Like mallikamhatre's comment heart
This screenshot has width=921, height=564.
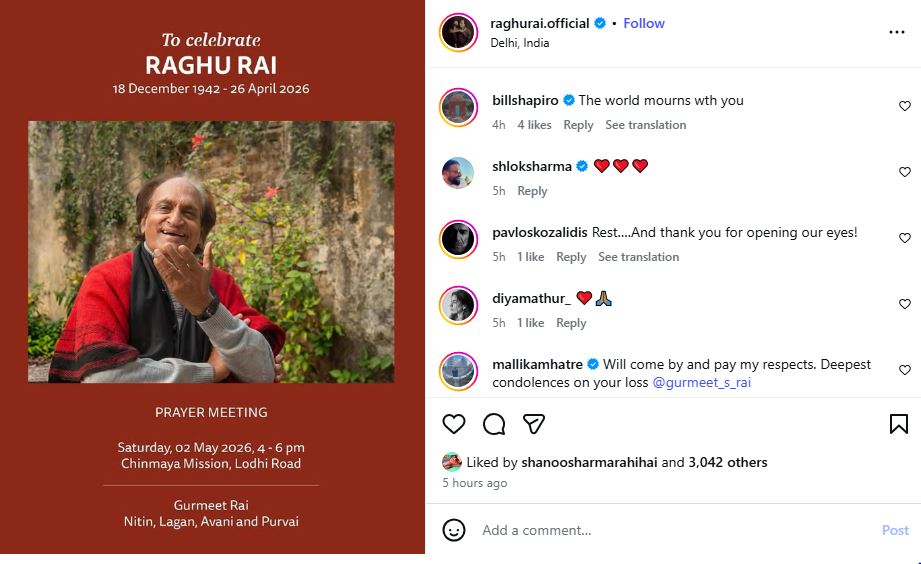(x=905, y=370)
